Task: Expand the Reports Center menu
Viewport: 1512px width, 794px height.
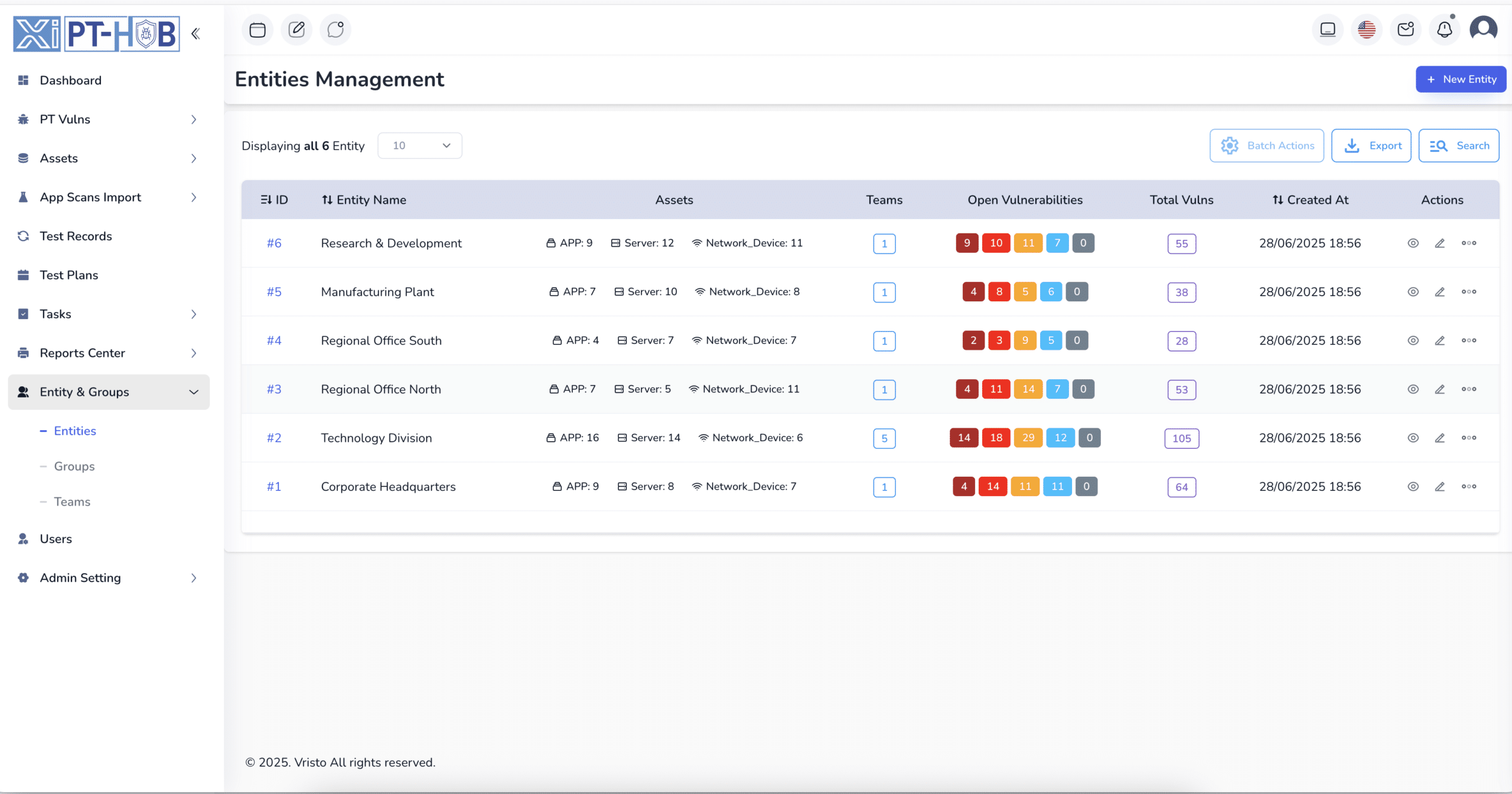Action: (x=109, y=353)
